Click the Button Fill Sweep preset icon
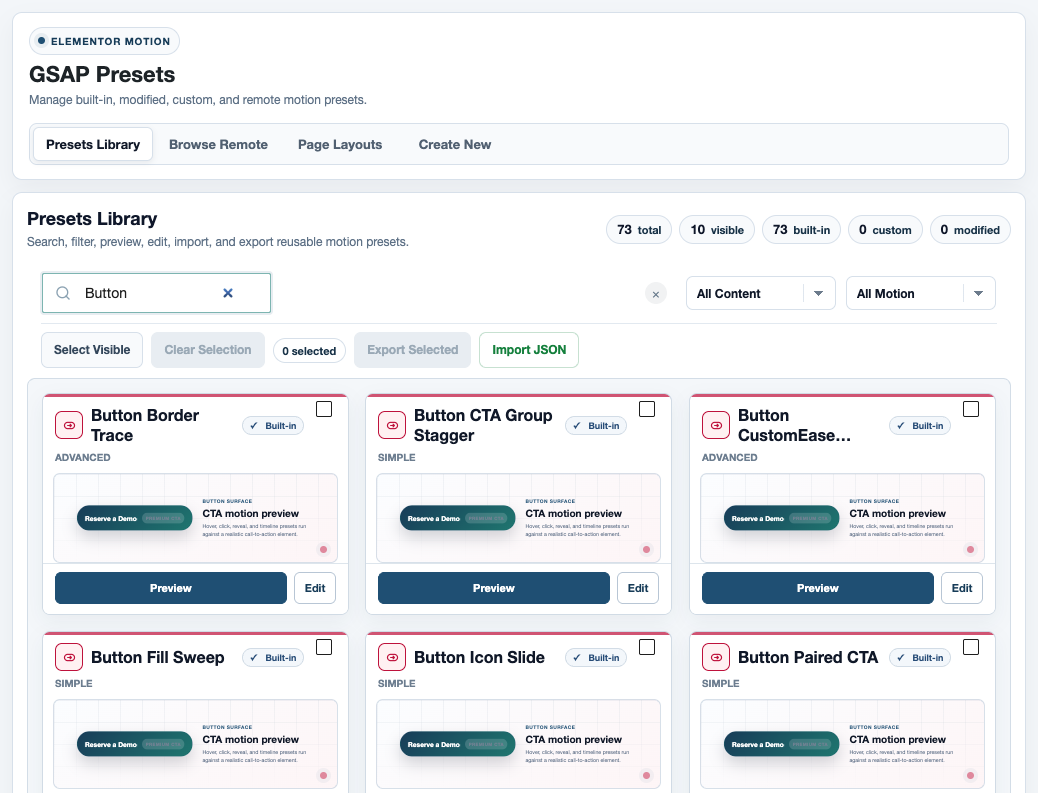Screen dimensions: 1038x793 tap(69, 657)
